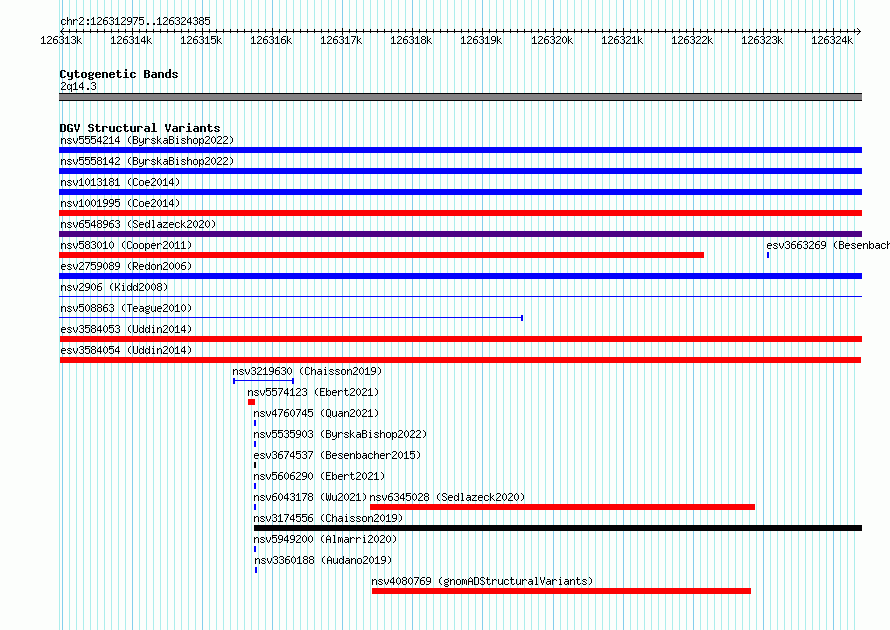
Task: Open nsv5606290 (Ebert2021) label
Action: [319, 476]
